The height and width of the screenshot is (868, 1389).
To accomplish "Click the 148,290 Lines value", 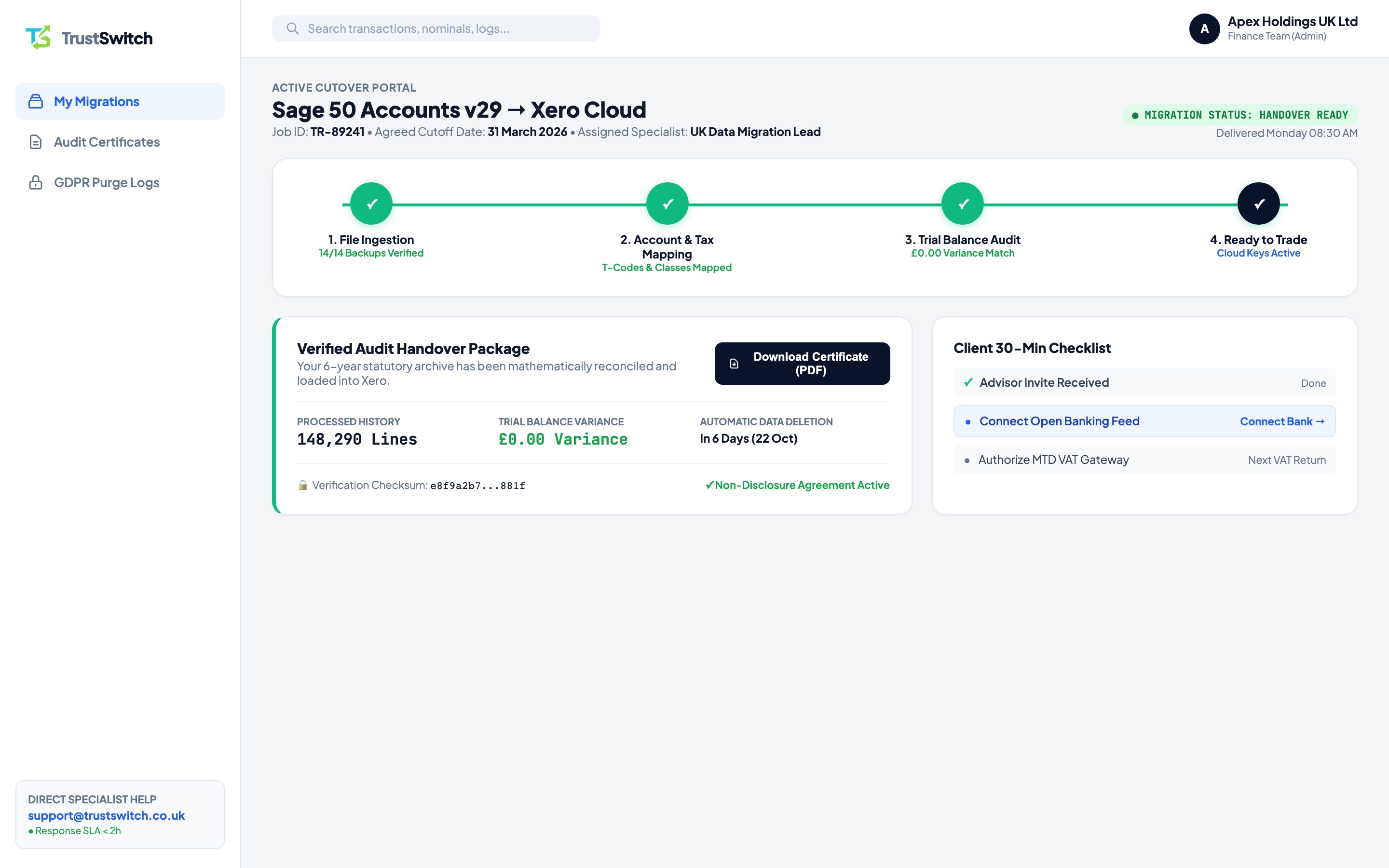I will pos(357,439).
